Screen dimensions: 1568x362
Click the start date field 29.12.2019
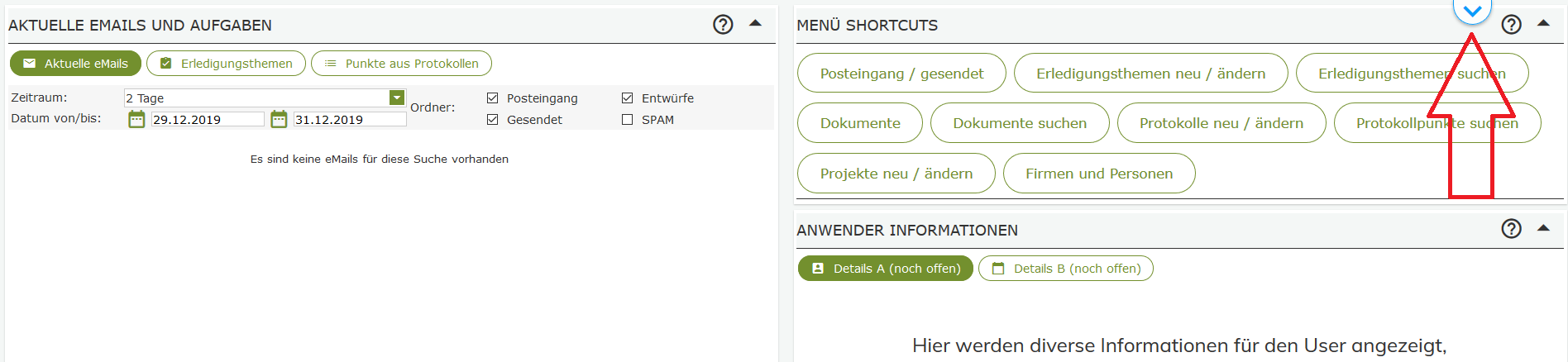(207, 120)
